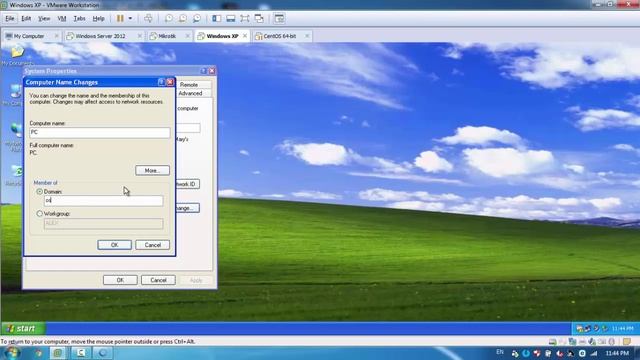
Task: Open the View menu
Action: (44, 18)
